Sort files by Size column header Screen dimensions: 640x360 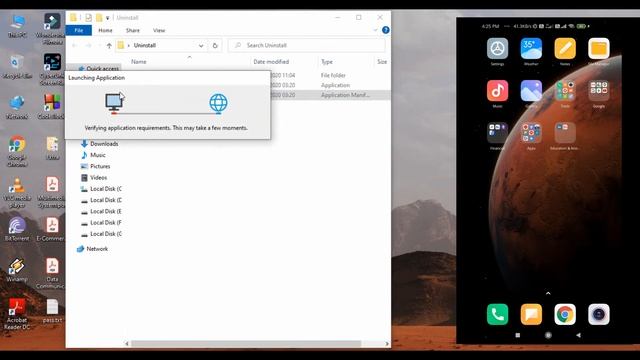coord(382,62)
